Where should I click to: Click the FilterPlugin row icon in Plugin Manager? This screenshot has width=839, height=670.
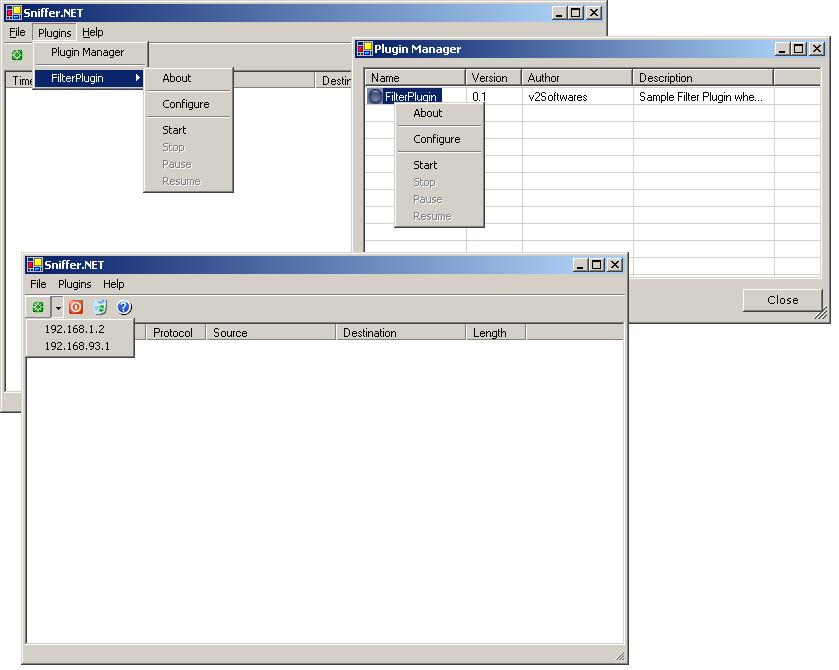coord(375,97)
